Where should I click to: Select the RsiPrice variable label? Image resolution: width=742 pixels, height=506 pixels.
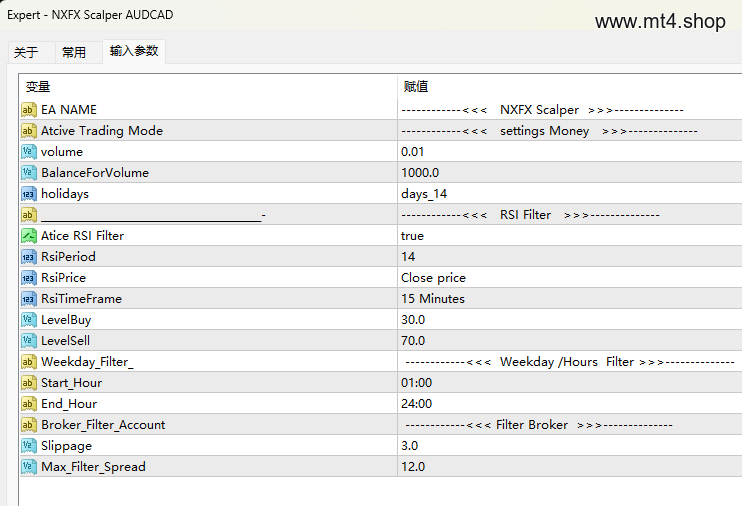(63, 278)
